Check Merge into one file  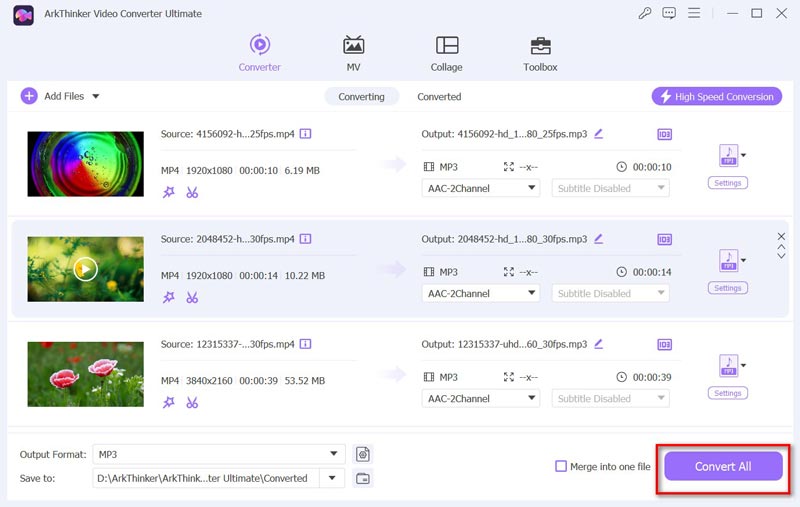tap(561, 466)
